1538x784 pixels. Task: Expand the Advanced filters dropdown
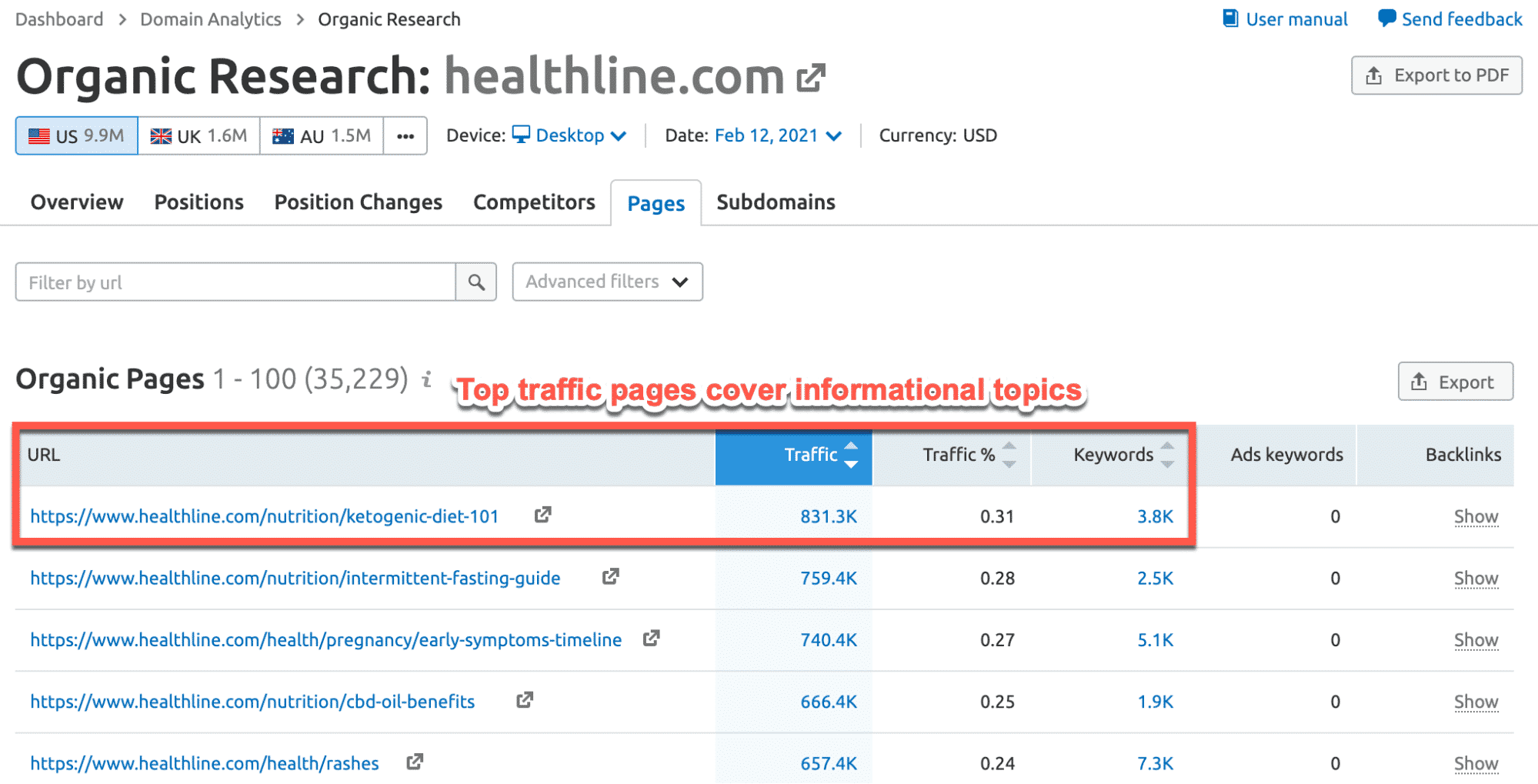point(607,282)
